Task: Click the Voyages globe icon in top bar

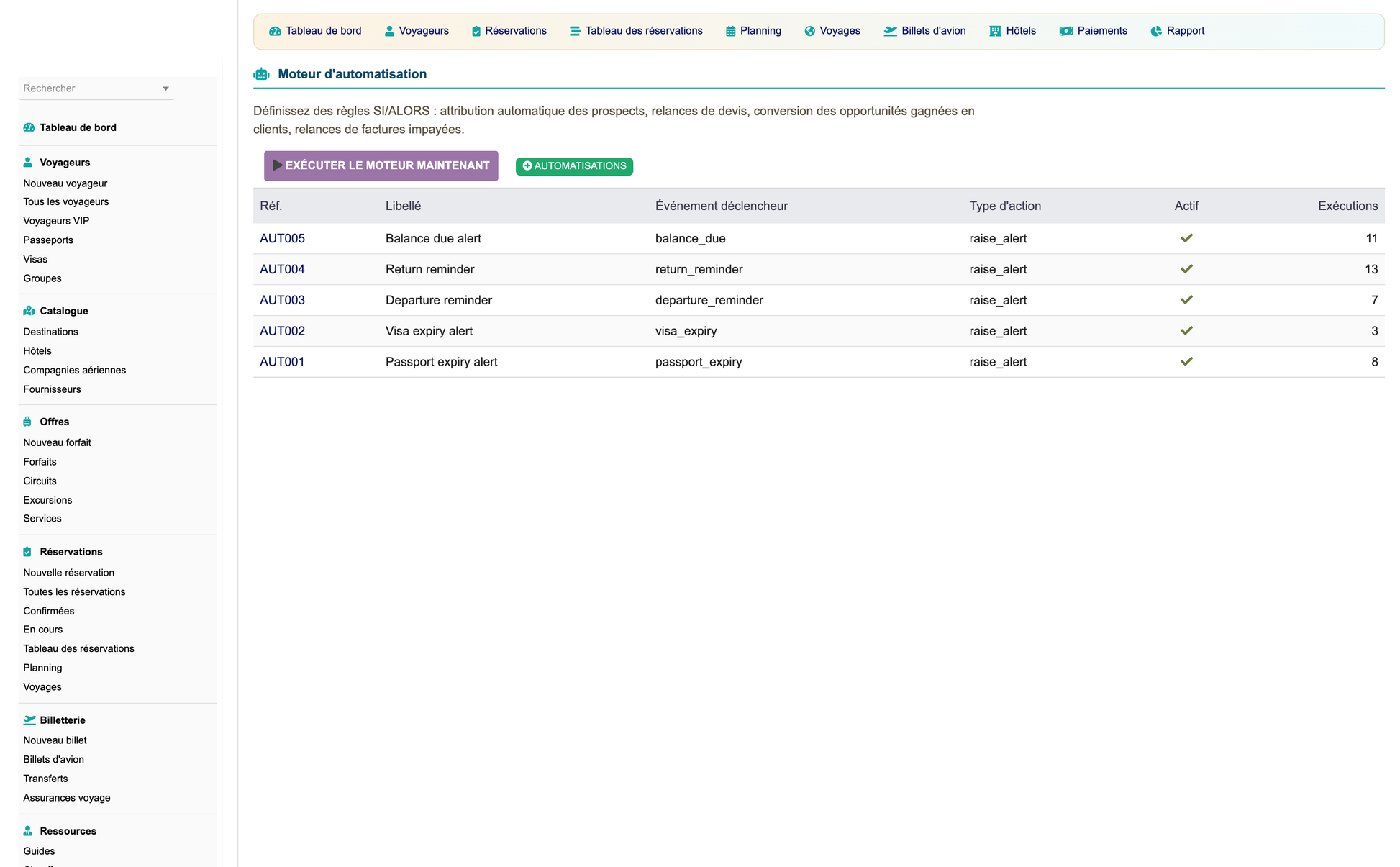Action: tap(810, 31)
